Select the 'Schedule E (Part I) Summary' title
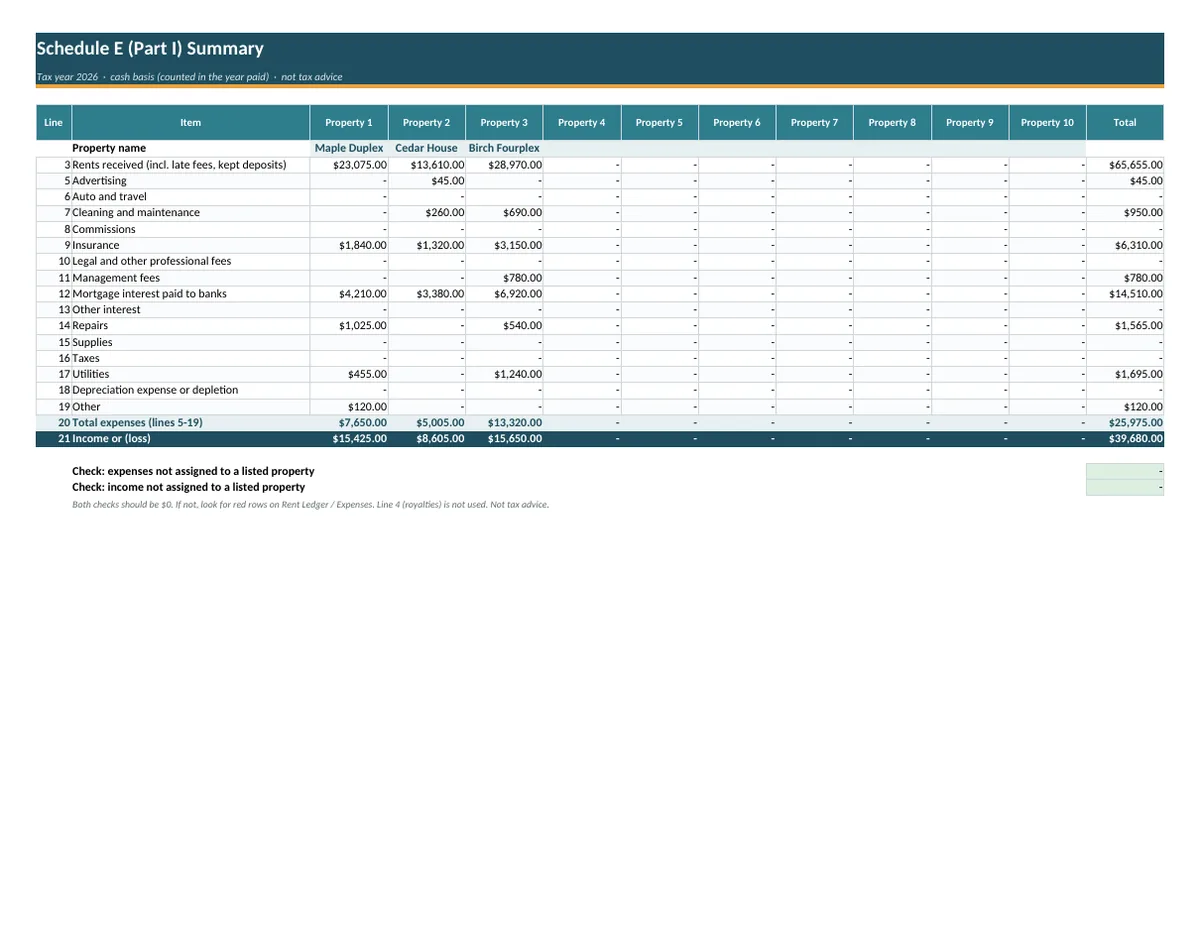The image size is (1200, 927). click(x=150, y=49)
